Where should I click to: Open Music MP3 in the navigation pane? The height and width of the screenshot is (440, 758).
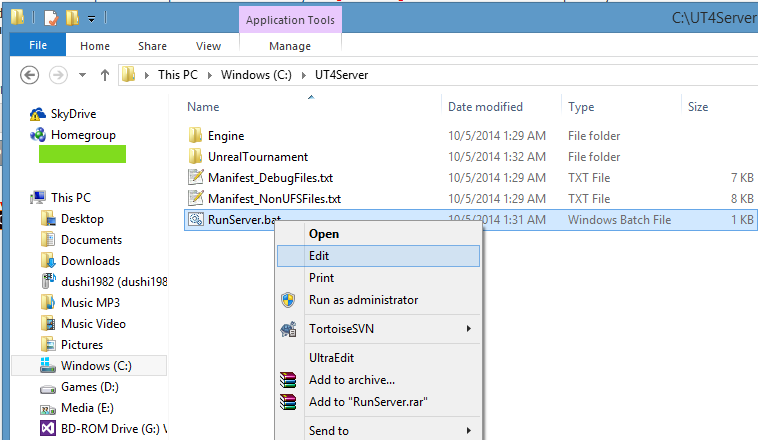pos(90,303)
